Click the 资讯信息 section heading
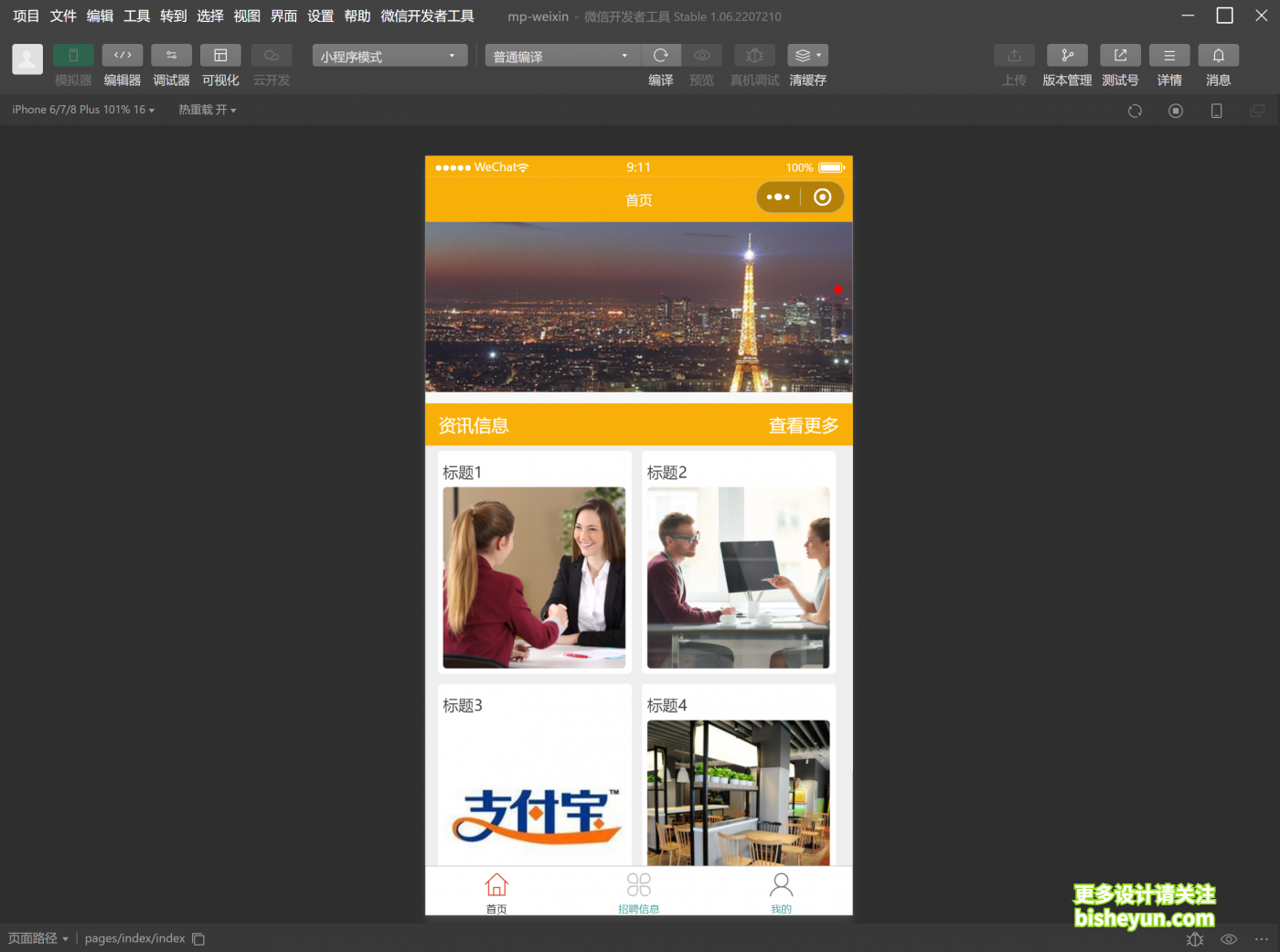Image resolution: width=1280 pixels, height=952 pixels. [x=474, y=425]
